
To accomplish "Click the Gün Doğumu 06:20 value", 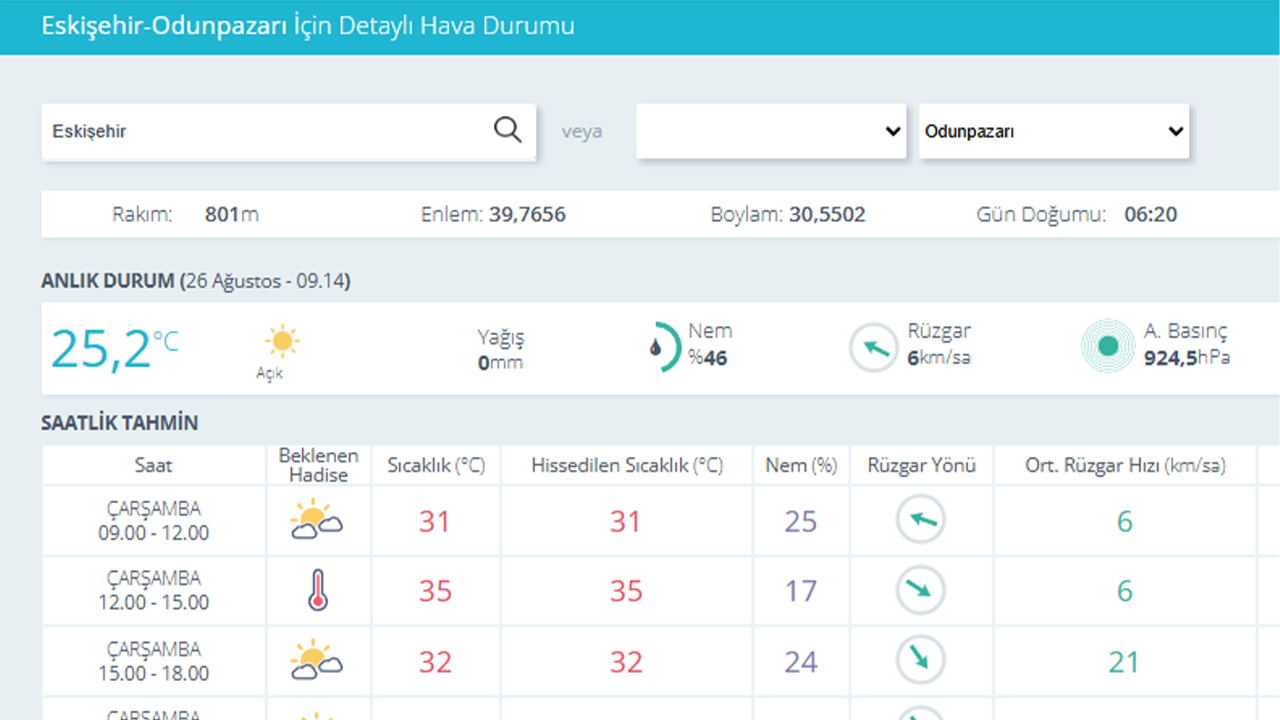I will pos(1150,214).
